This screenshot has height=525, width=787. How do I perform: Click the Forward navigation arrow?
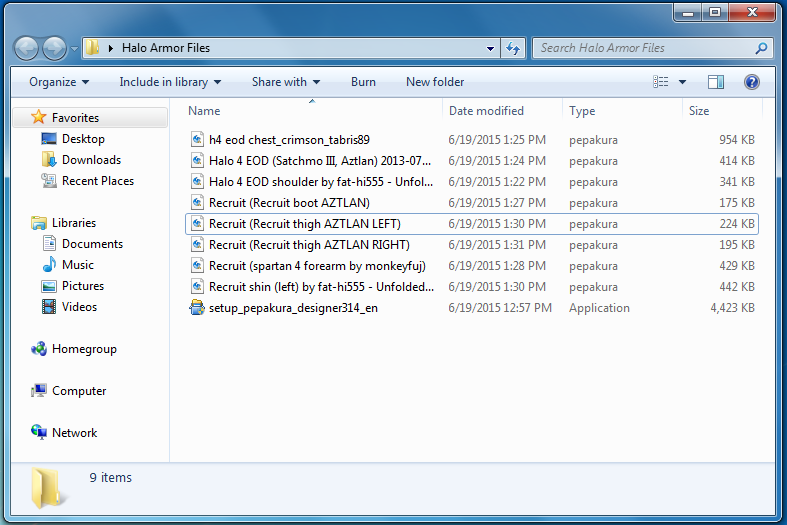click(54, 49)
